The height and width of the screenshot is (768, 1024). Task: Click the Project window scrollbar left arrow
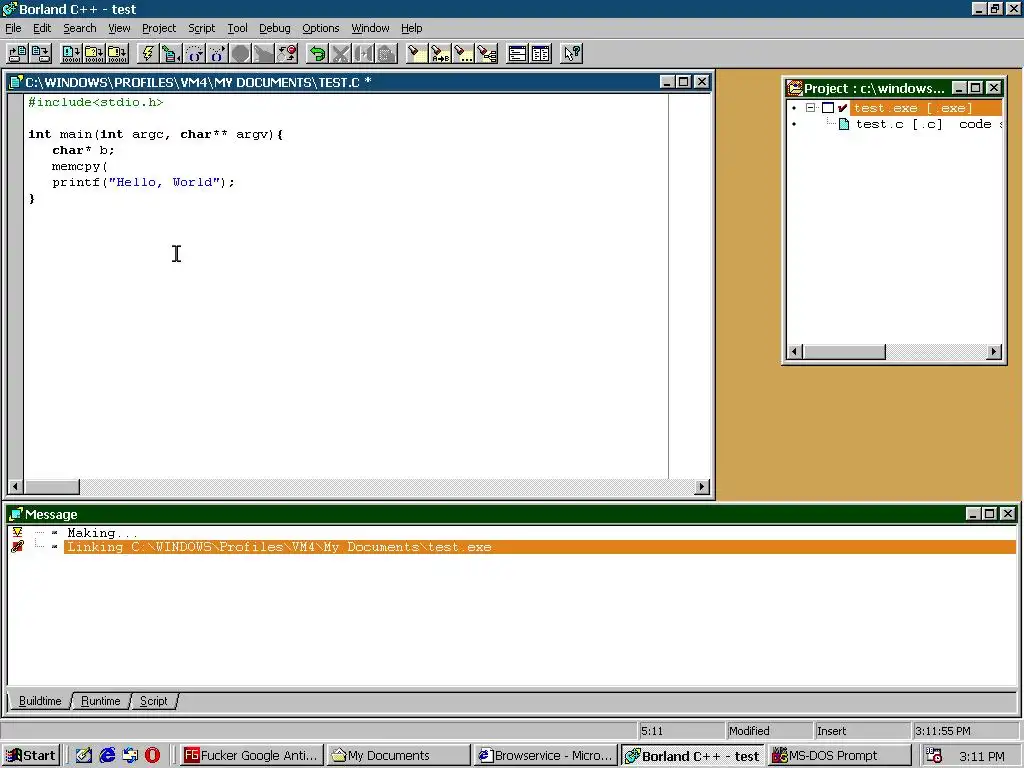tap(794, 351)
